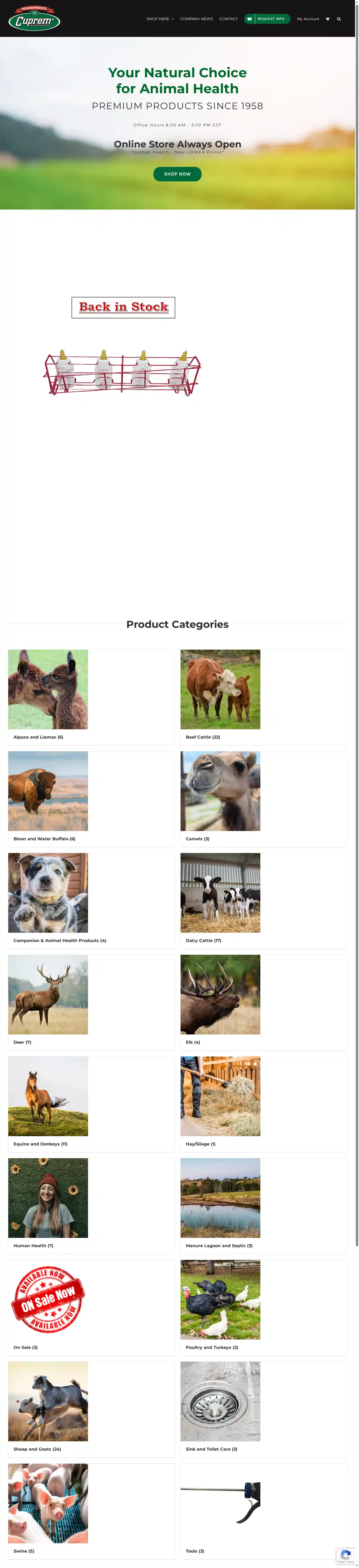Open the On Sale Now stamp image
This screenshot has width=359, height=1568.
coord(48,1299)
